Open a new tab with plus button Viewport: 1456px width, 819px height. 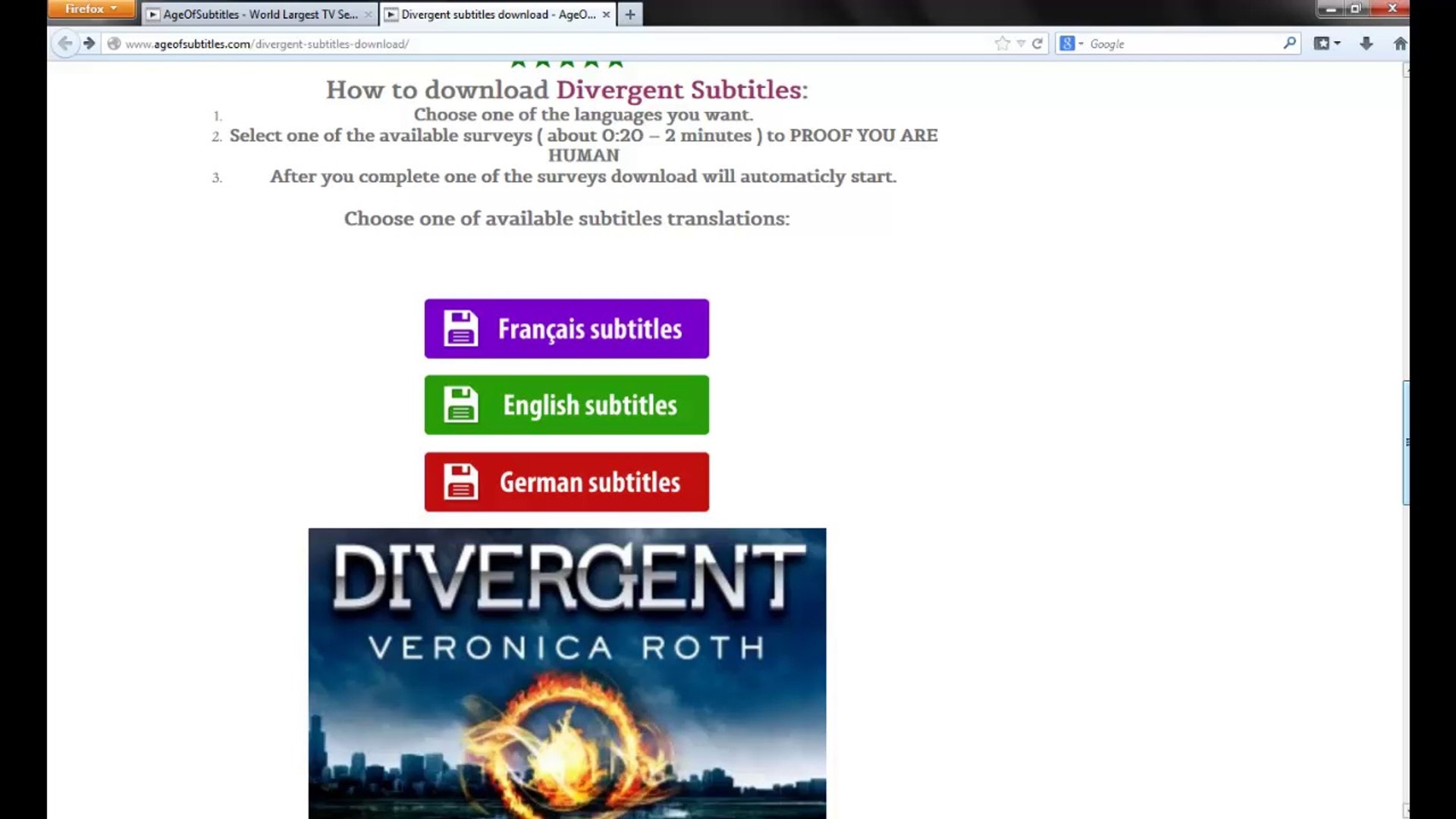click(629, 14)
